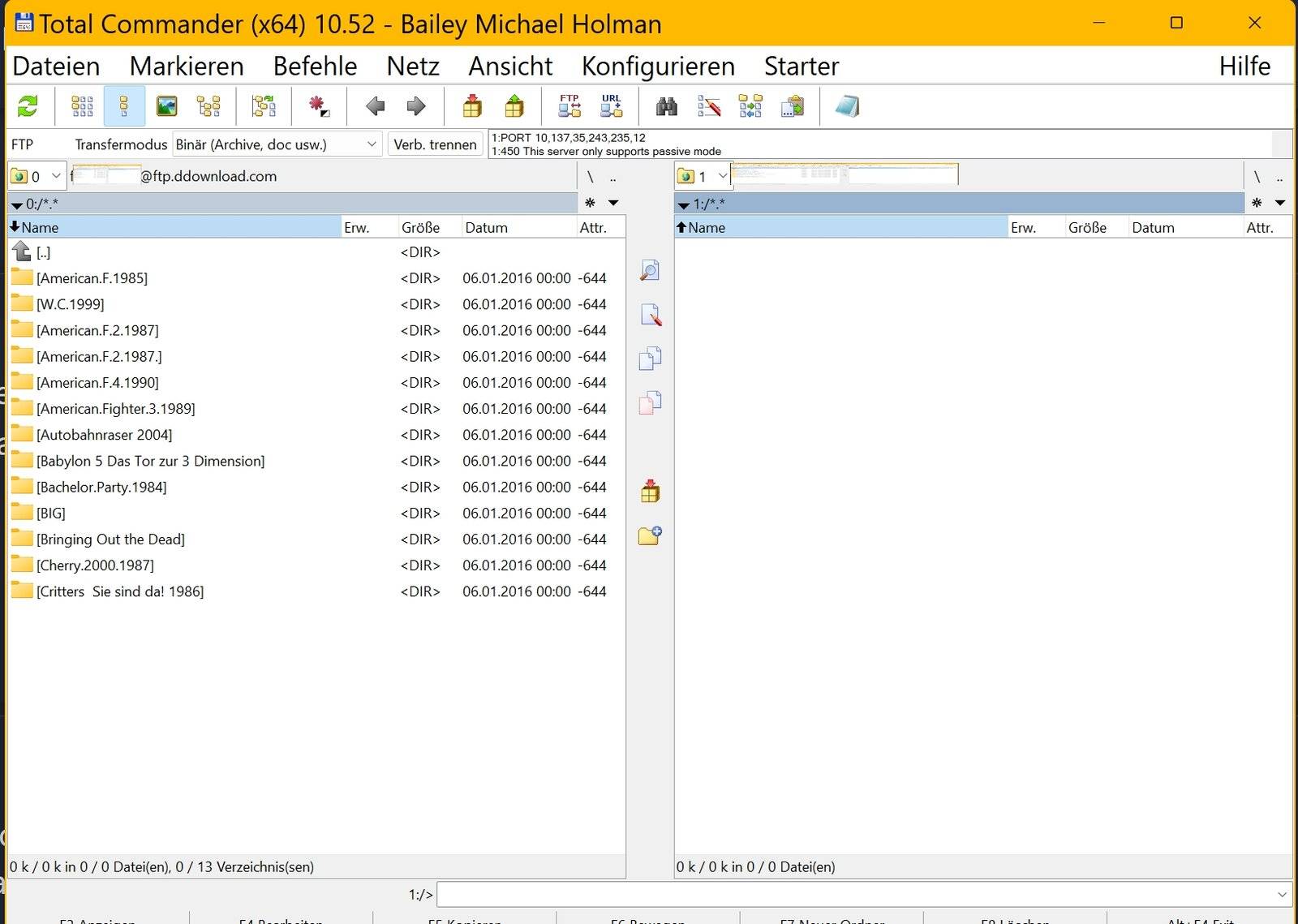Show thumbnail view icon
Screen dimensions: 1298x924
pos(166,106)
